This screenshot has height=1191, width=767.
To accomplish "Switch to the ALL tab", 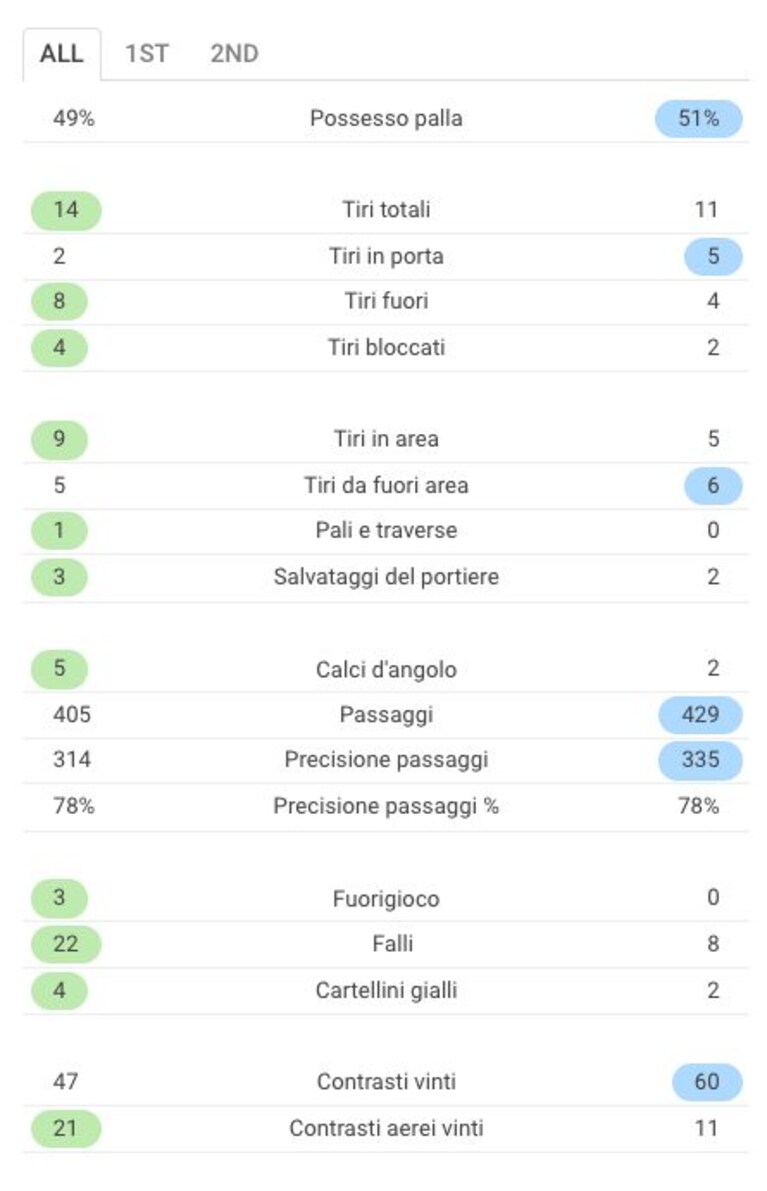I will click(62, 54).
